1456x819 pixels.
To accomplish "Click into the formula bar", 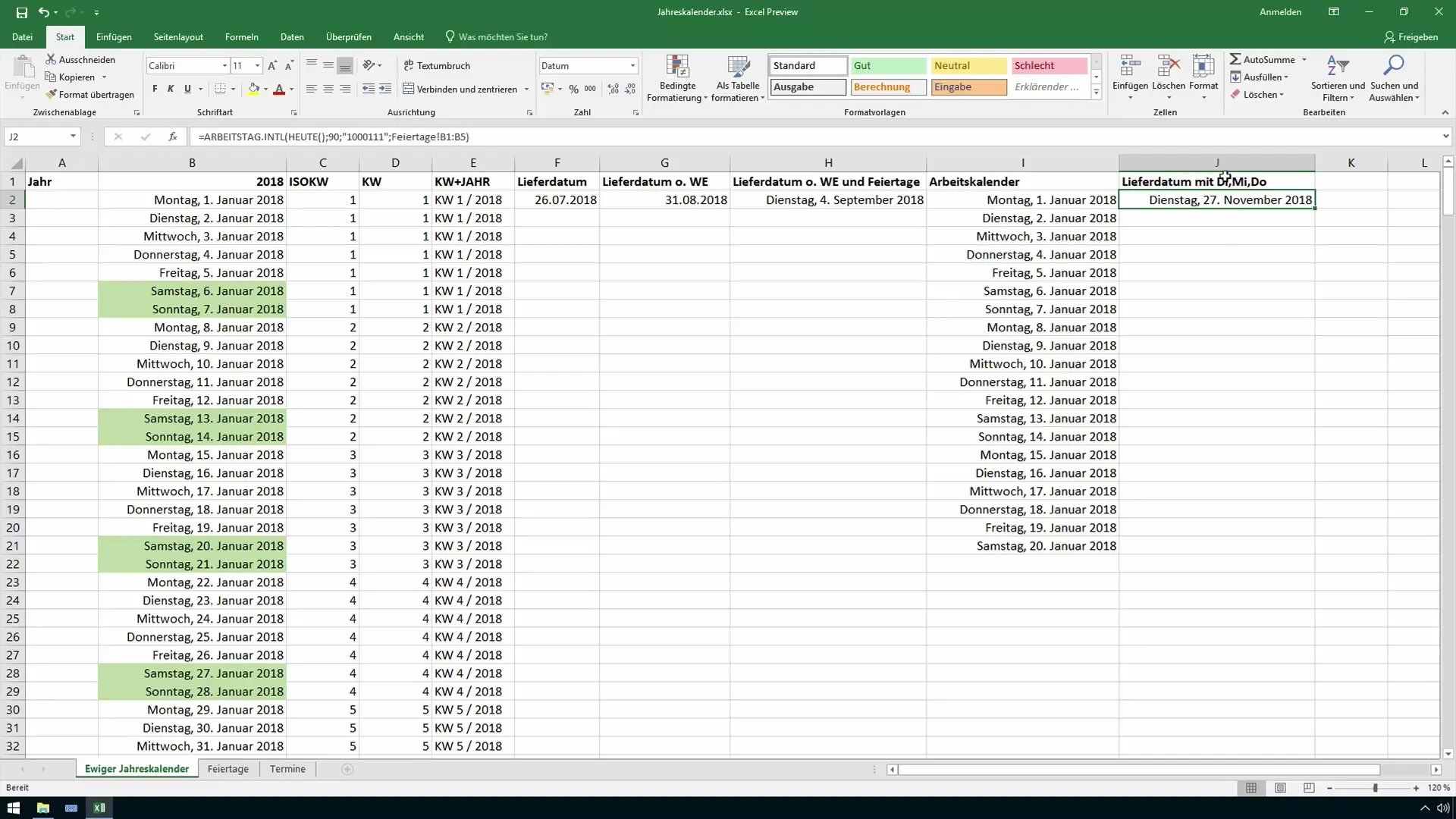I will click(x=815, y=136).
